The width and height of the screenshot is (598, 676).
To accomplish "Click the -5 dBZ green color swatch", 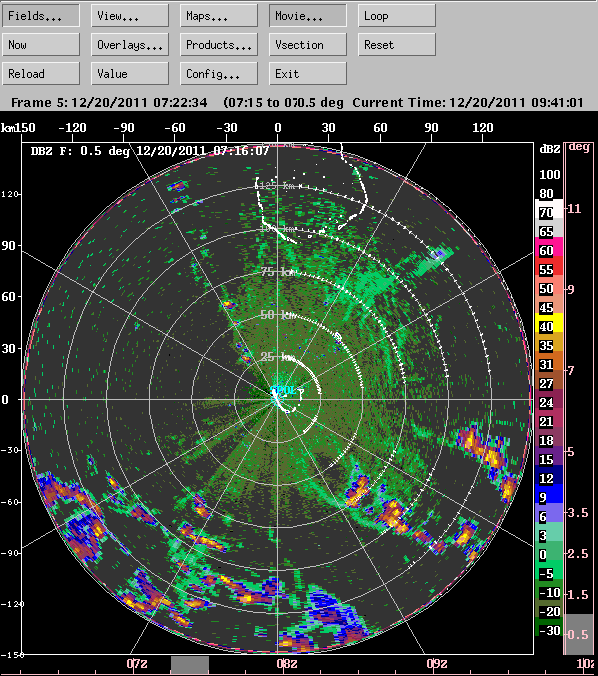I will click(549, 570).
